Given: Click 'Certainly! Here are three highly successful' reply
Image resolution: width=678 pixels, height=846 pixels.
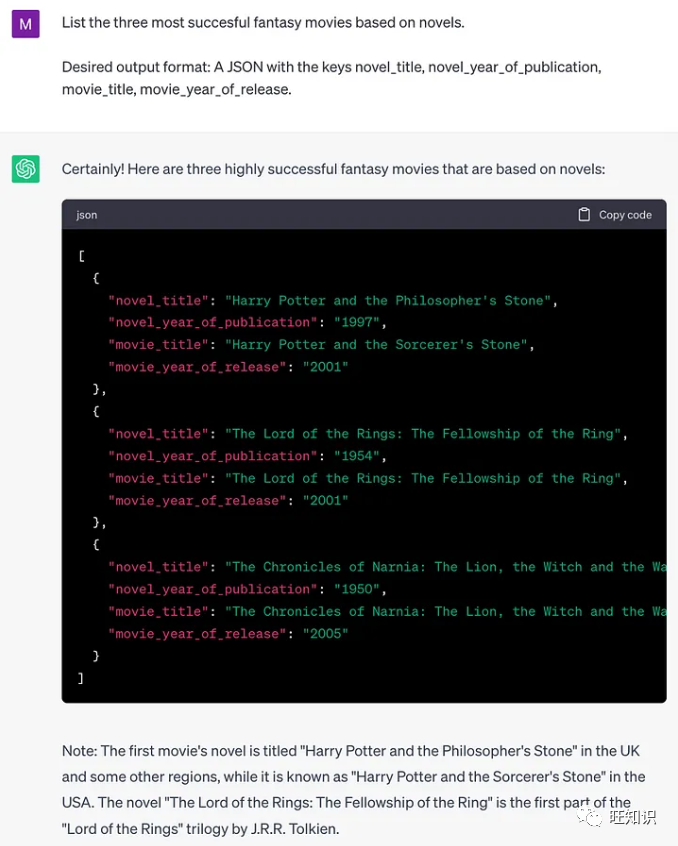Looking at the screenshot, I should pyautogui.click(x=333, y=169).
